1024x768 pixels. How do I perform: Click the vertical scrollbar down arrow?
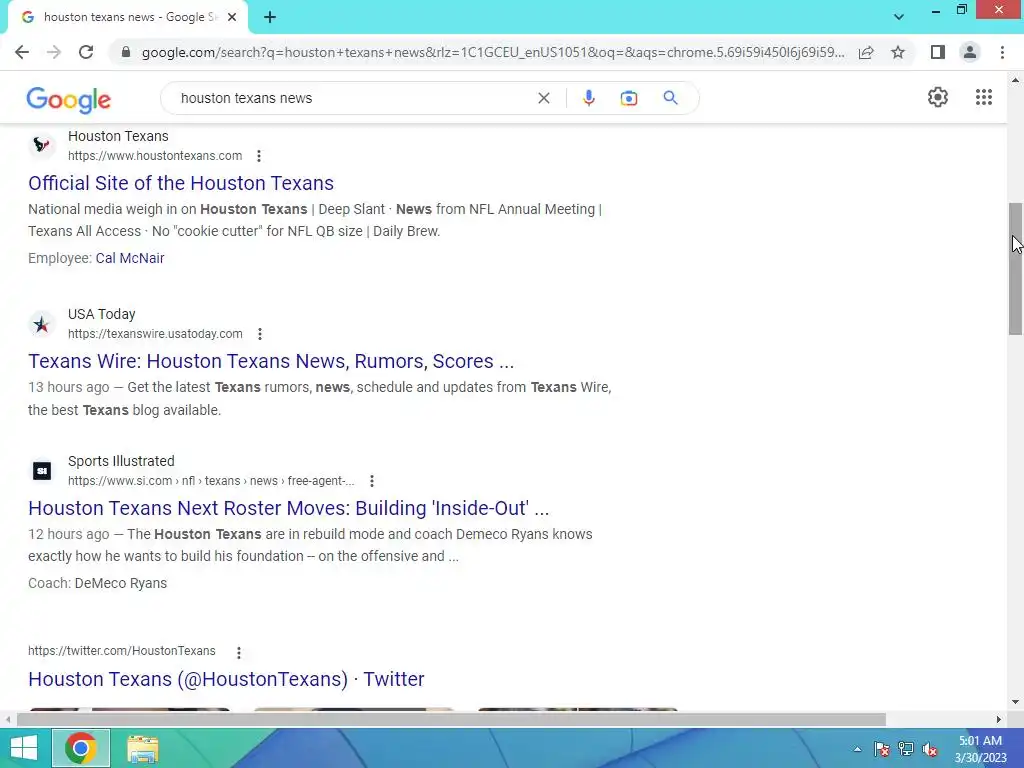[1016, 702]
